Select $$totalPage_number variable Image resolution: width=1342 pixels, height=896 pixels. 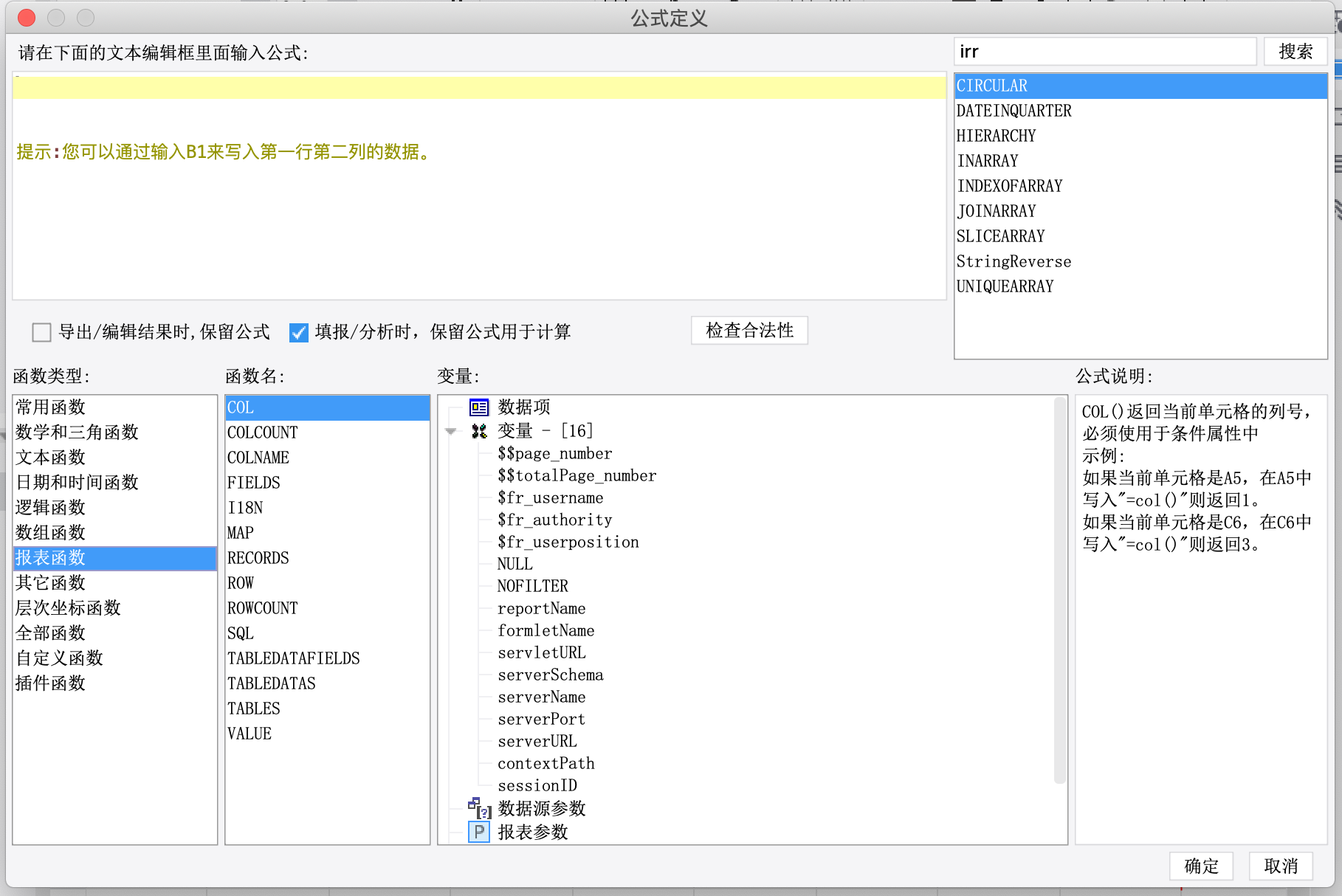click(x=577, y=475)
